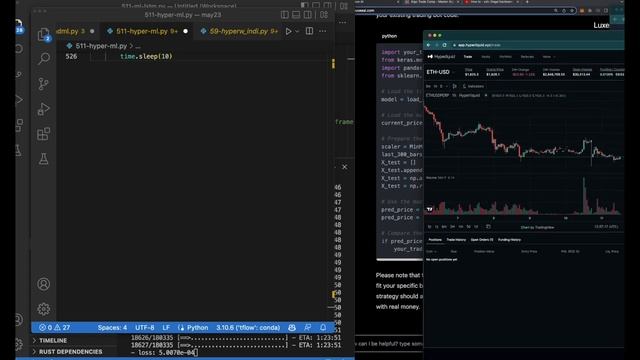Open the chart date range calendar icon
The height and width of the screenshot is (360, 640).
click(x=488, y=227)
